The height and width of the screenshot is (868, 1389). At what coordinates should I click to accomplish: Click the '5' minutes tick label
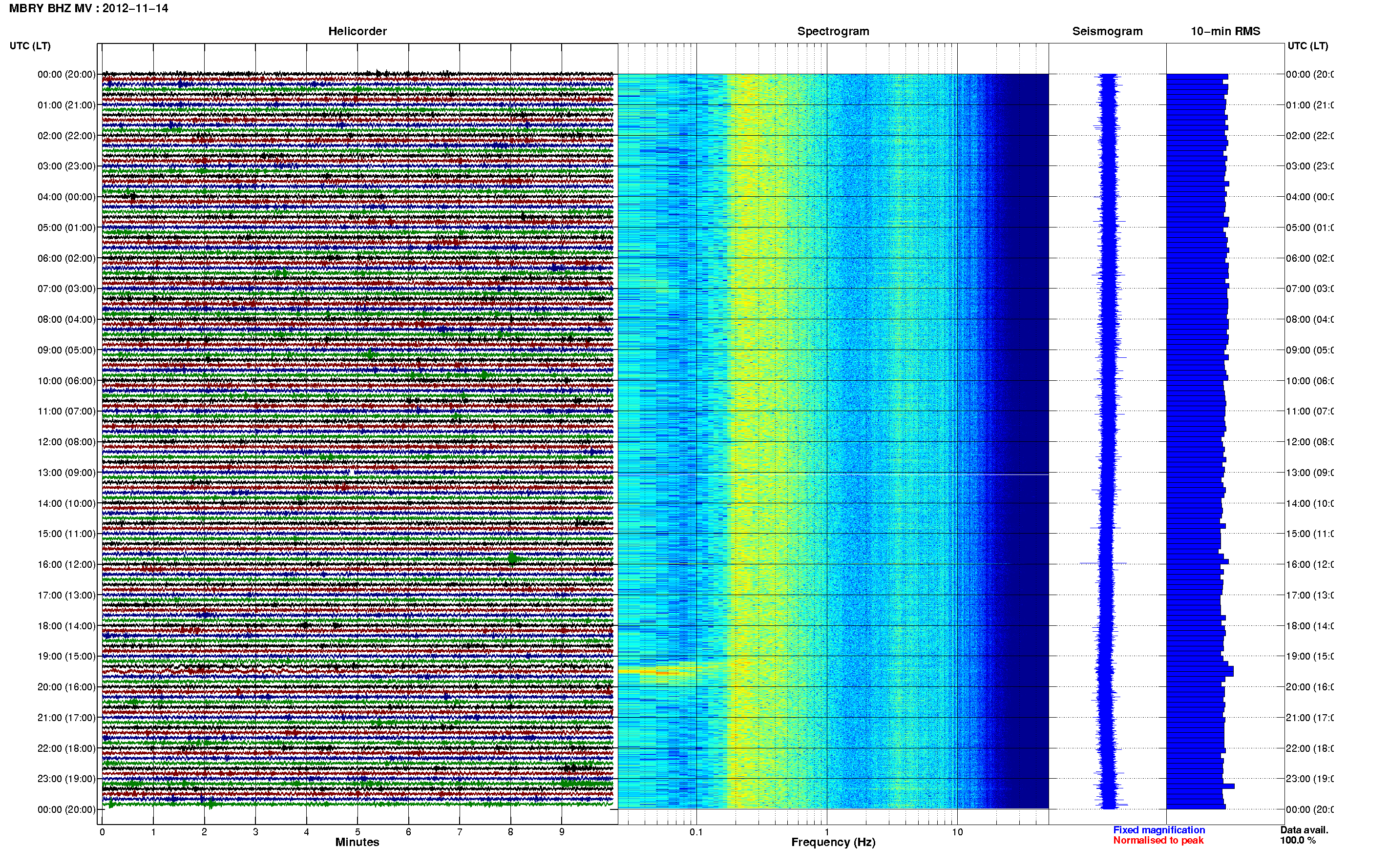(x=358, y=832)
